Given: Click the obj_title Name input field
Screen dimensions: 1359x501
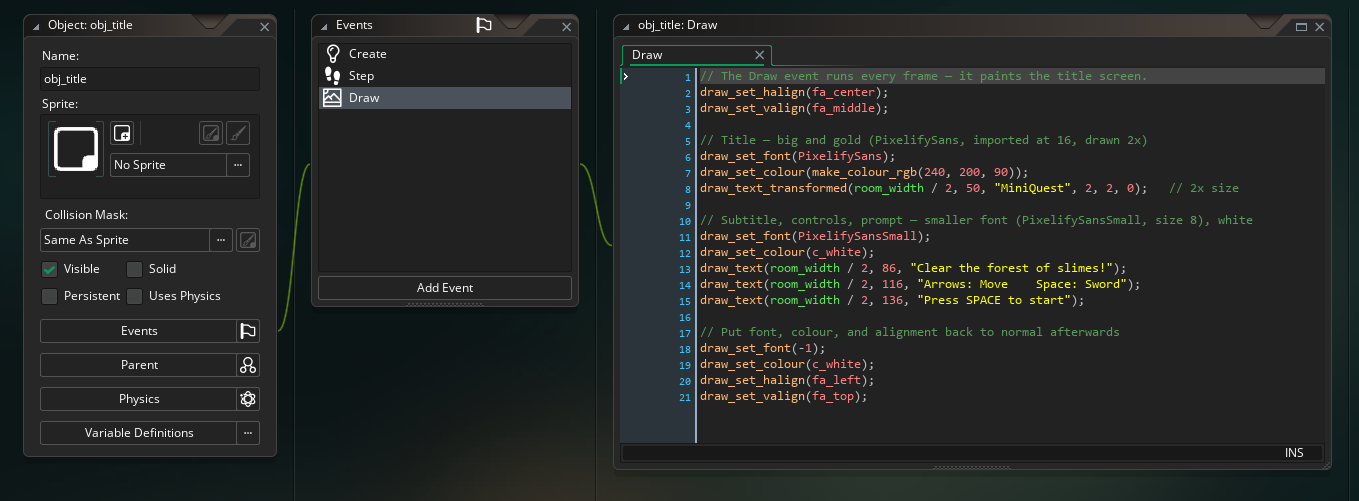Looking at the screenshot, I should click(150, 79).
